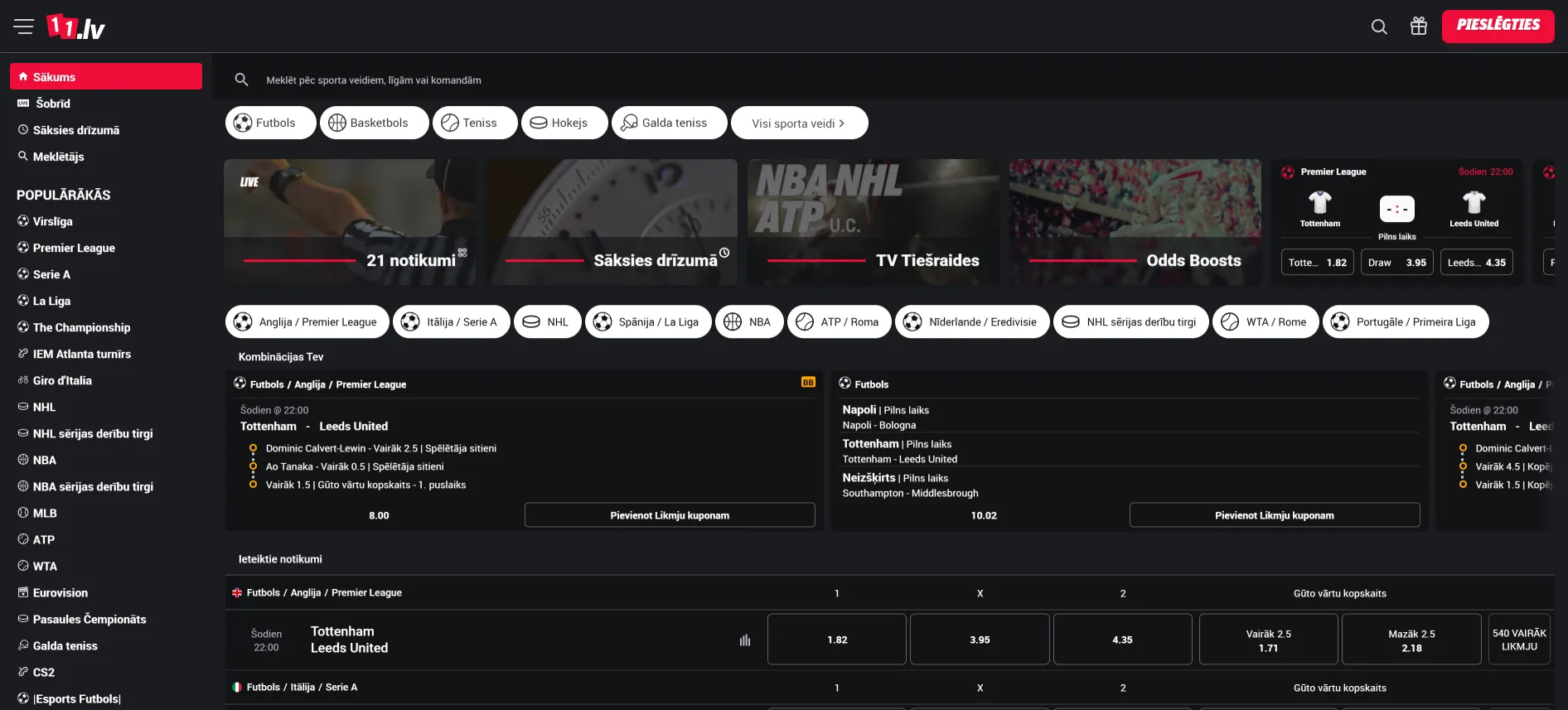Open Pasaules Čempionāts in sidebar
The image size is (1568, 710).
click(x=106, y=619)
